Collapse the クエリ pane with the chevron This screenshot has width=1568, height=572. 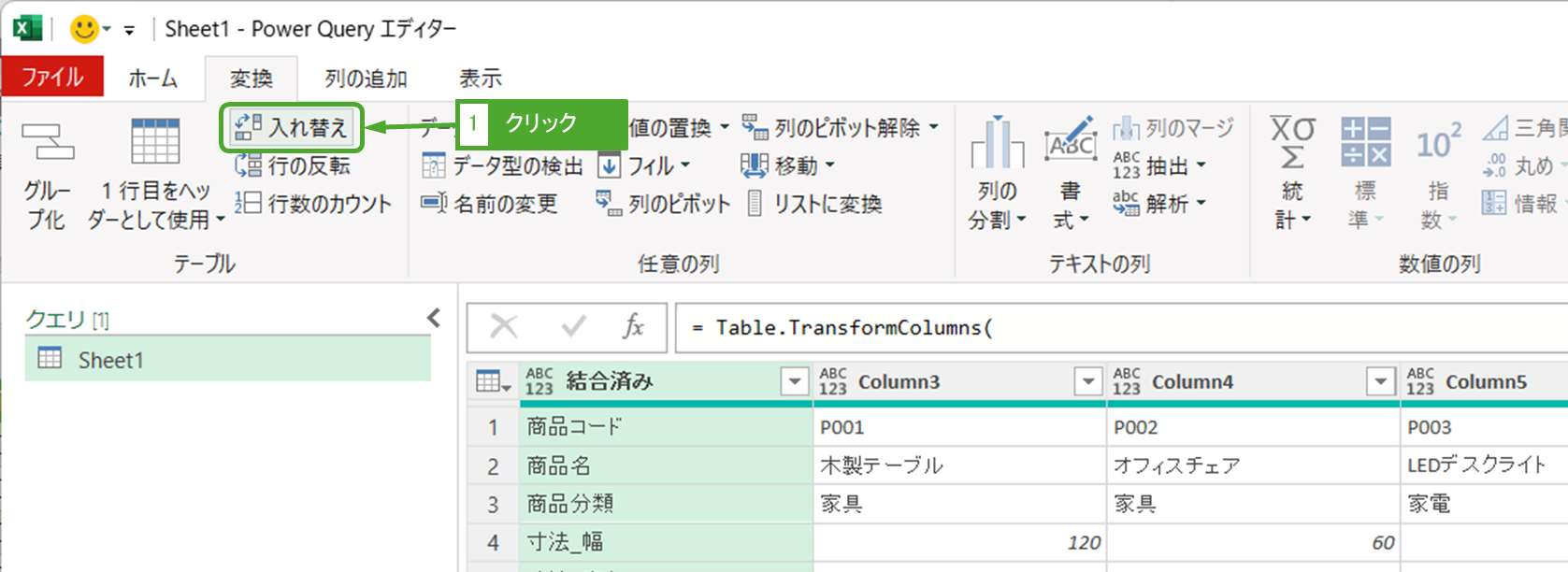[x=434, y=319]
